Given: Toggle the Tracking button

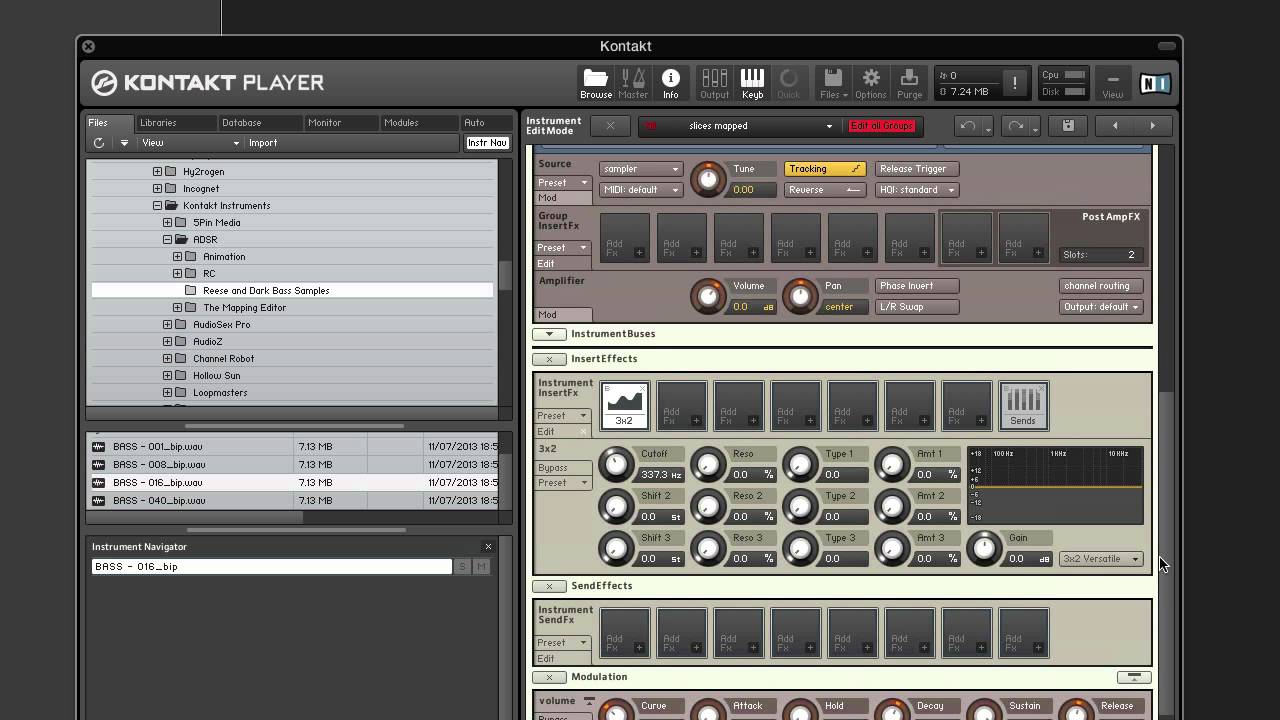Looking at the screenshot, I should (824, 169).
